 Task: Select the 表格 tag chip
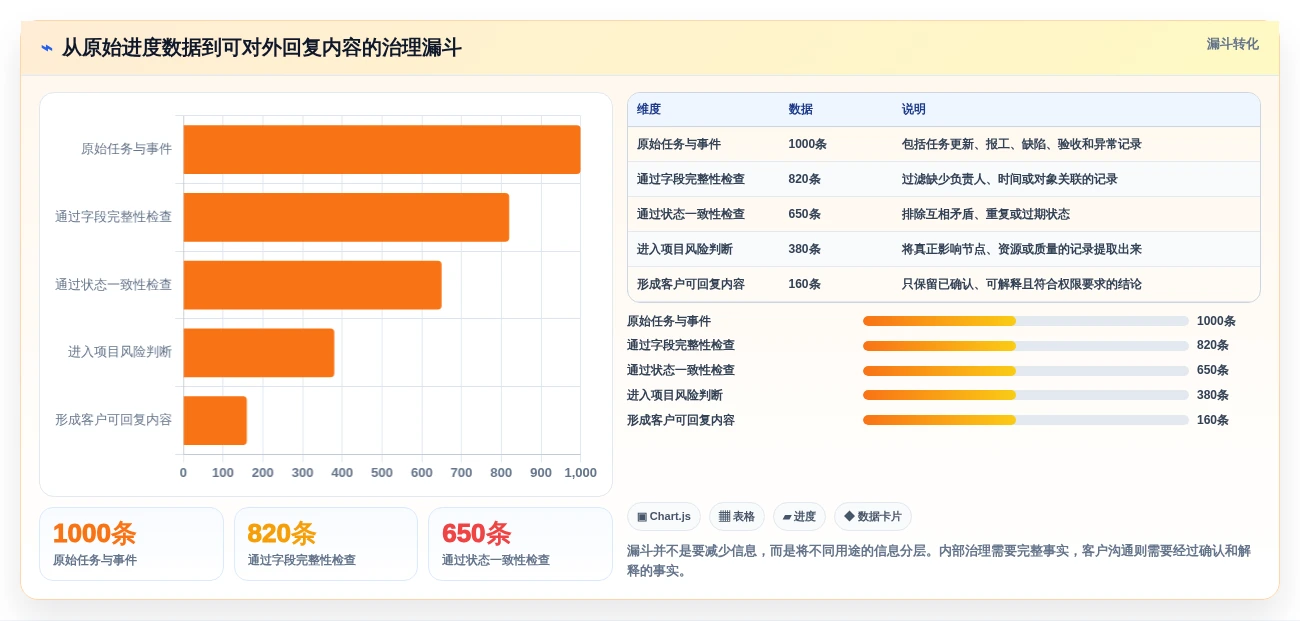[737, 517]
